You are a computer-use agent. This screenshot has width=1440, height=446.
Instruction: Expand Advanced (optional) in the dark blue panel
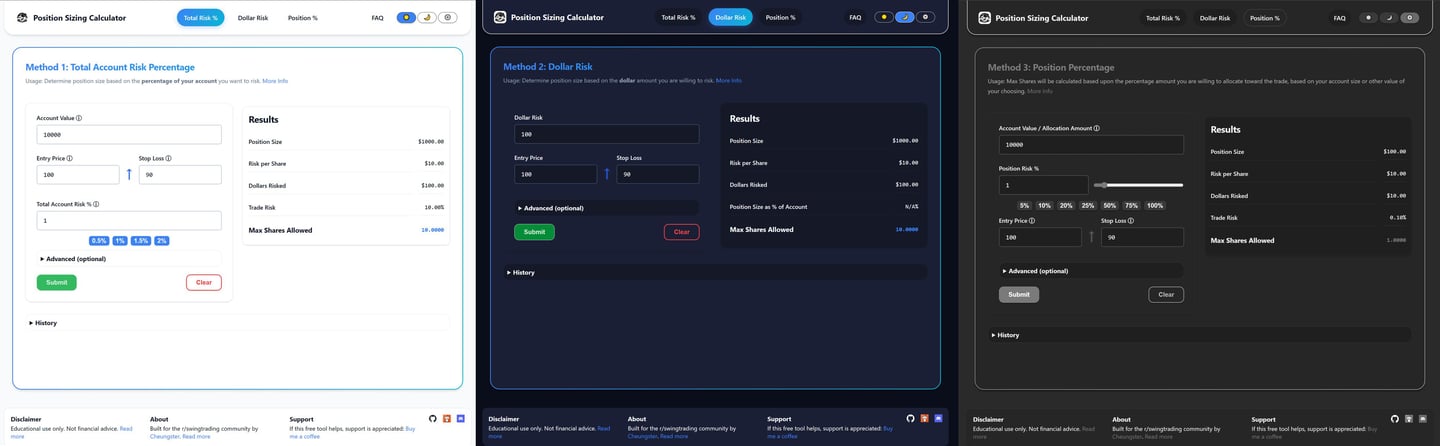click(607, 208)
